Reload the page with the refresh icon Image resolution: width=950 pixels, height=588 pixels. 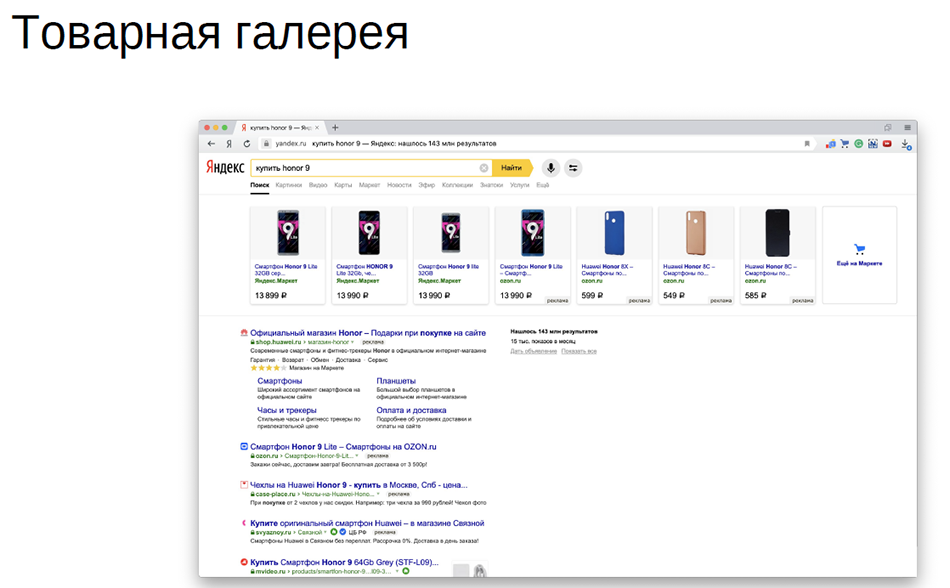point(247,144)
